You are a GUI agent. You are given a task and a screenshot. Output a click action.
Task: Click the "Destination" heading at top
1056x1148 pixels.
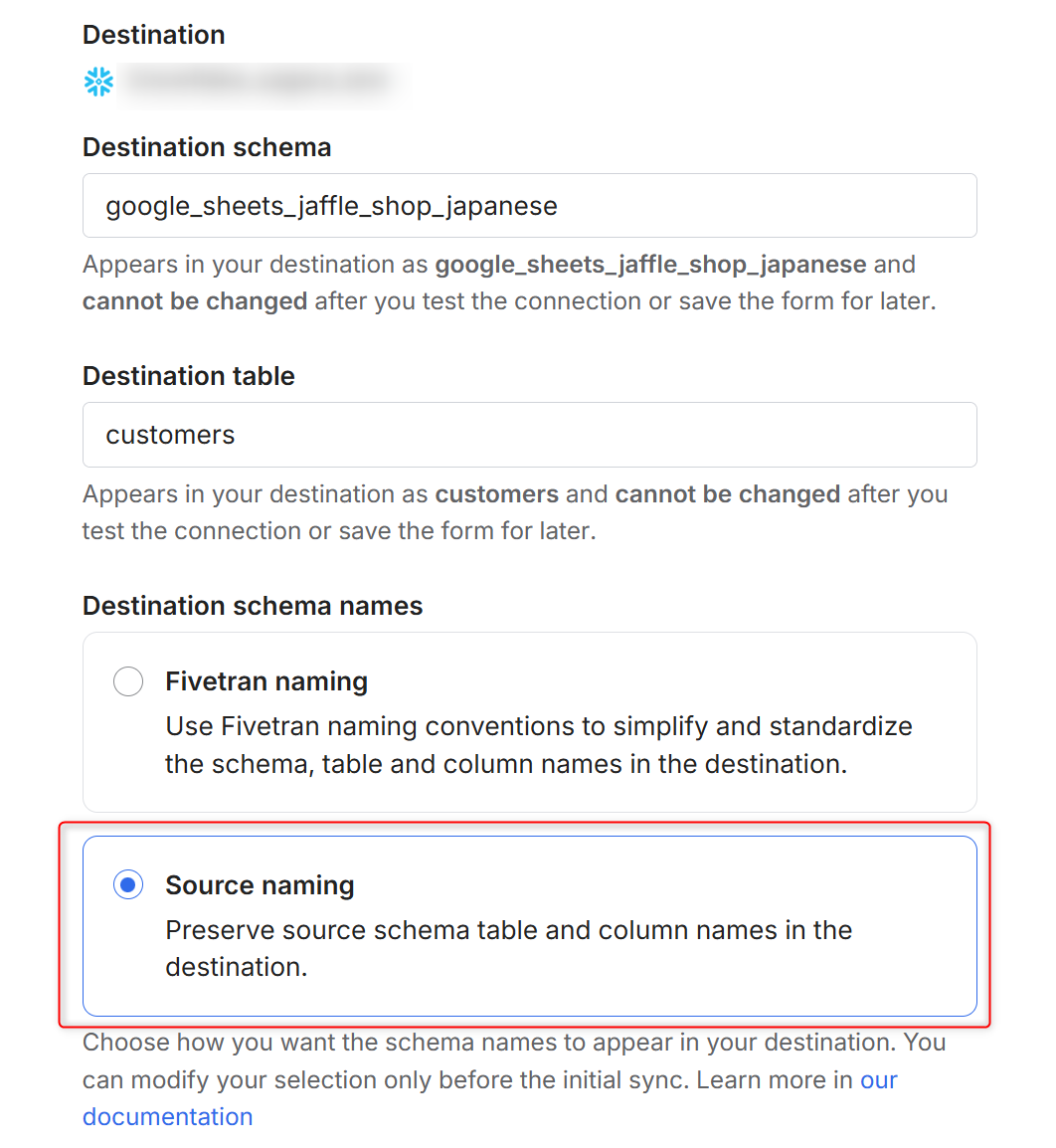coord(153,35)
